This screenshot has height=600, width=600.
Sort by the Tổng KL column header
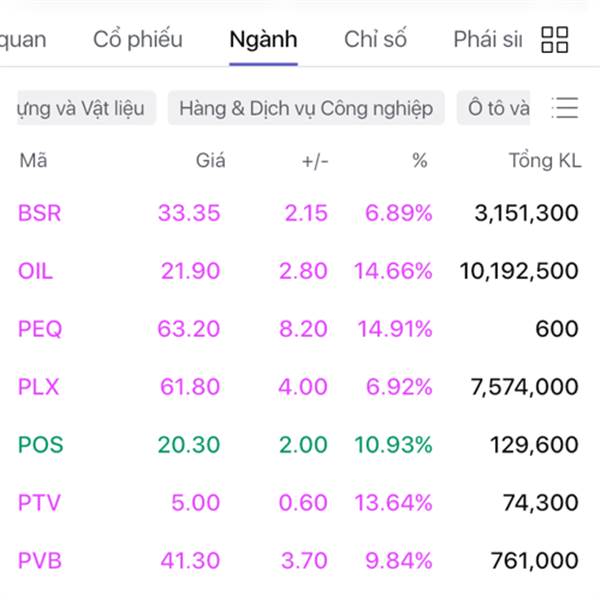point(544,160)
